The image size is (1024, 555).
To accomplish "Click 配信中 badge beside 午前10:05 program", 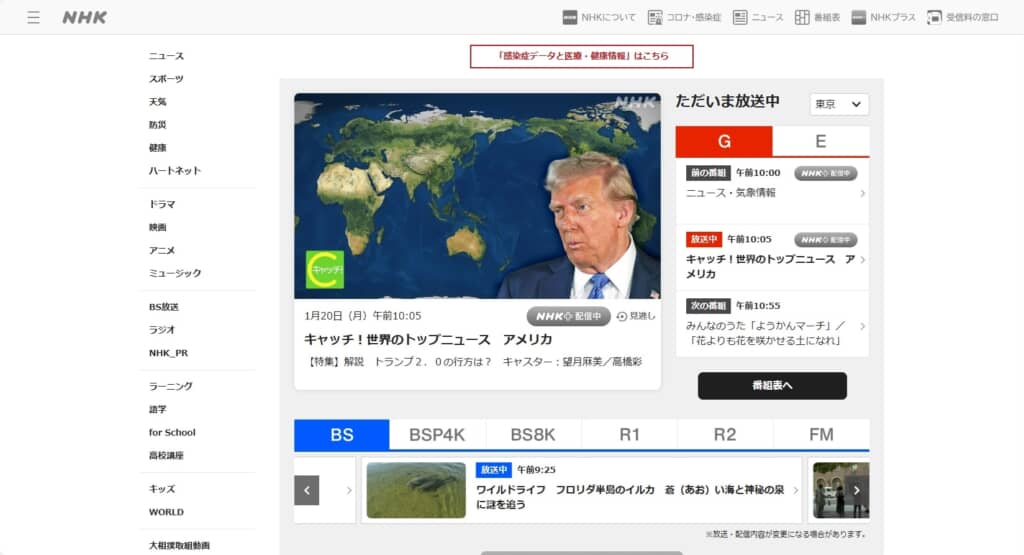I will [x=825, y=240].
